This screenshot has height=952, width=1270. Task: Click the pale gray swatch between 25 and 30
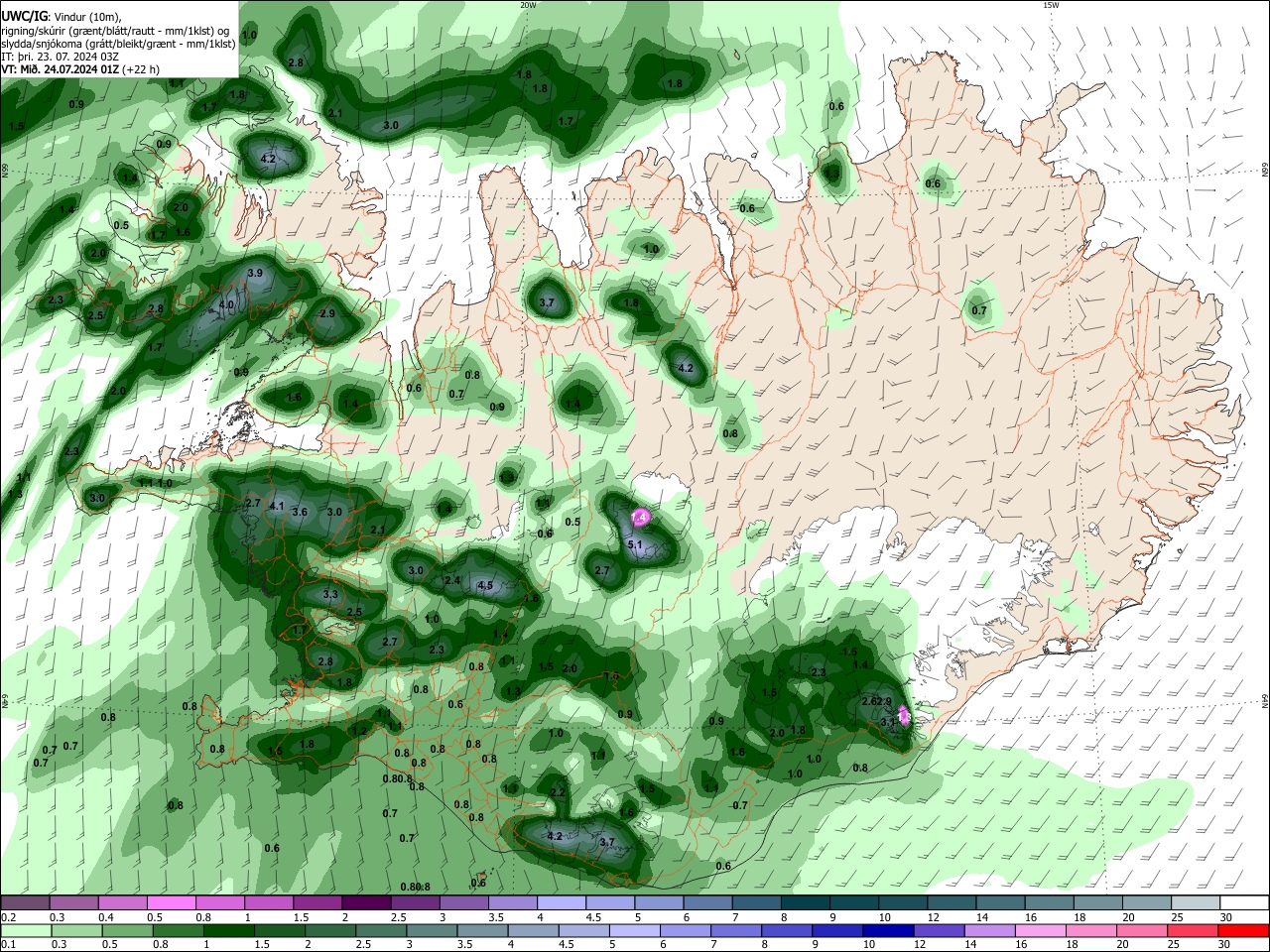pyautogui.click(x=1196, y=902)
